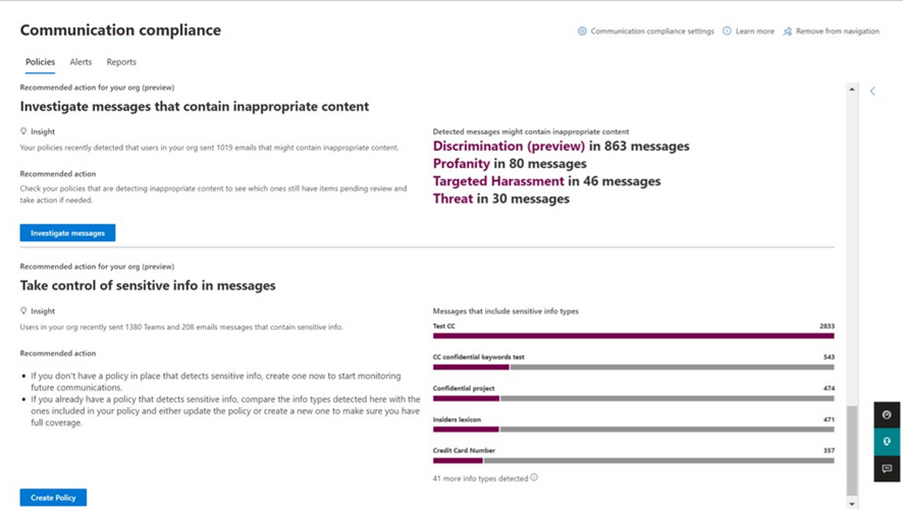Switch to the Reports tab
This screenshot has width=903, height=509.
point(122,62)
